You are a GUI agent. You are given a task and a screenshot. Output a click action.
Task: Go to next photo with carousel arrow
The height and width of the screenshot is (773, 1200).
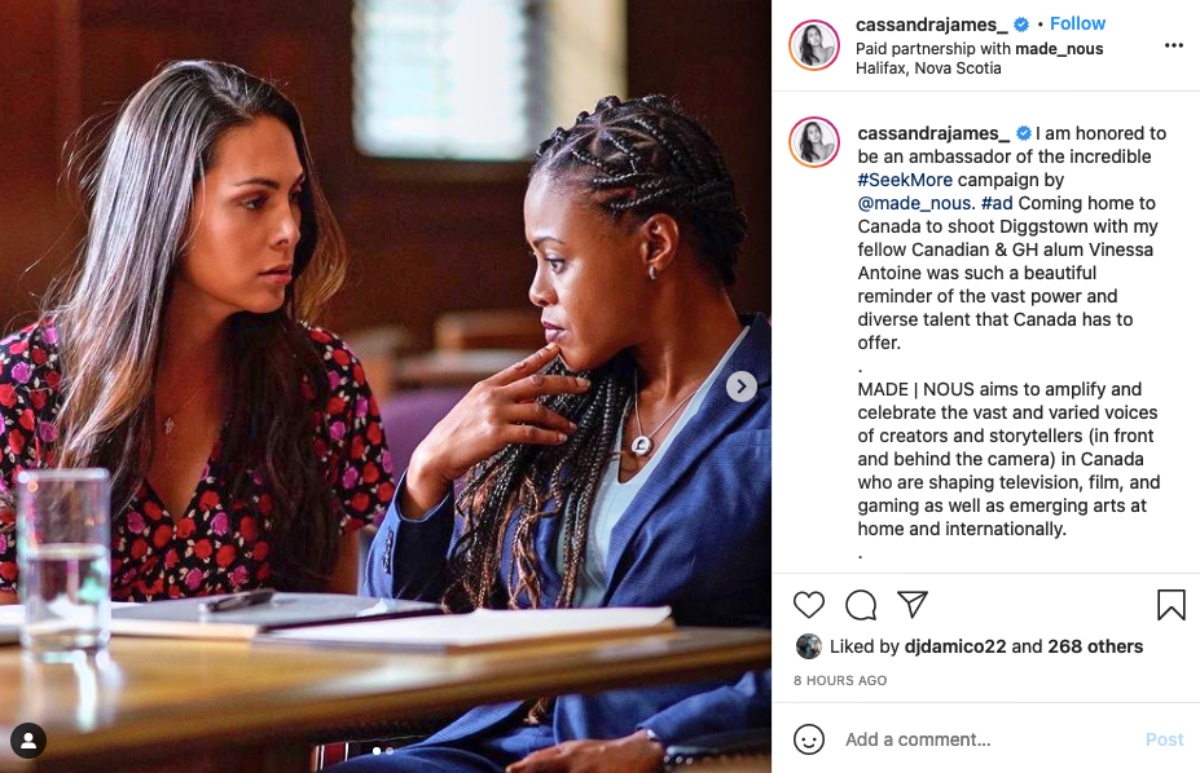741,386
